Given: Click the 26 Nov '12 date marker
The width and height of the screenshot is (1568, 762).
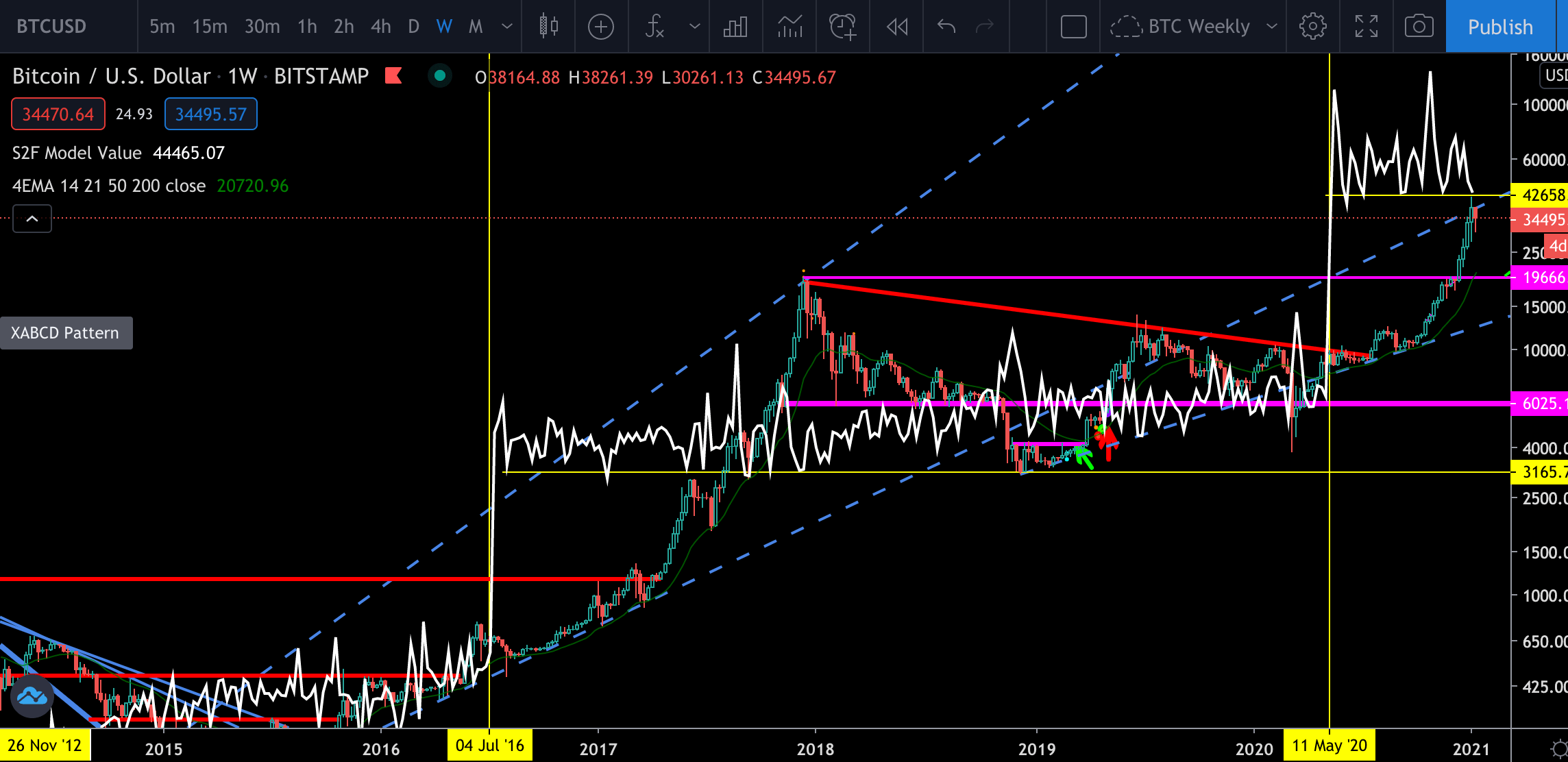Looking at the screenshot, I should point(45,746).
